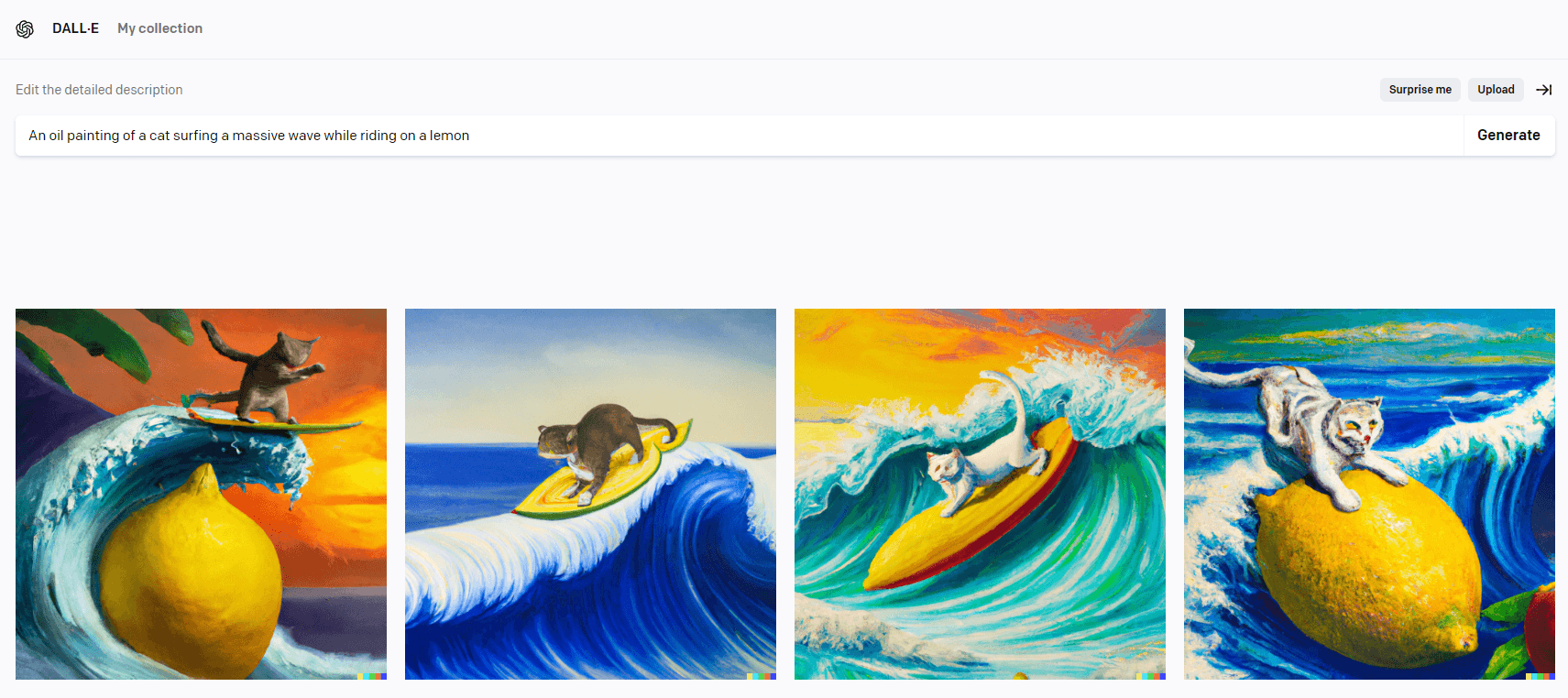Viewport: 1568px width, 698px height.
Task: Click the collapse arrow icon beside Upload
Action: pyautogui.click(x=1544, y=90)
